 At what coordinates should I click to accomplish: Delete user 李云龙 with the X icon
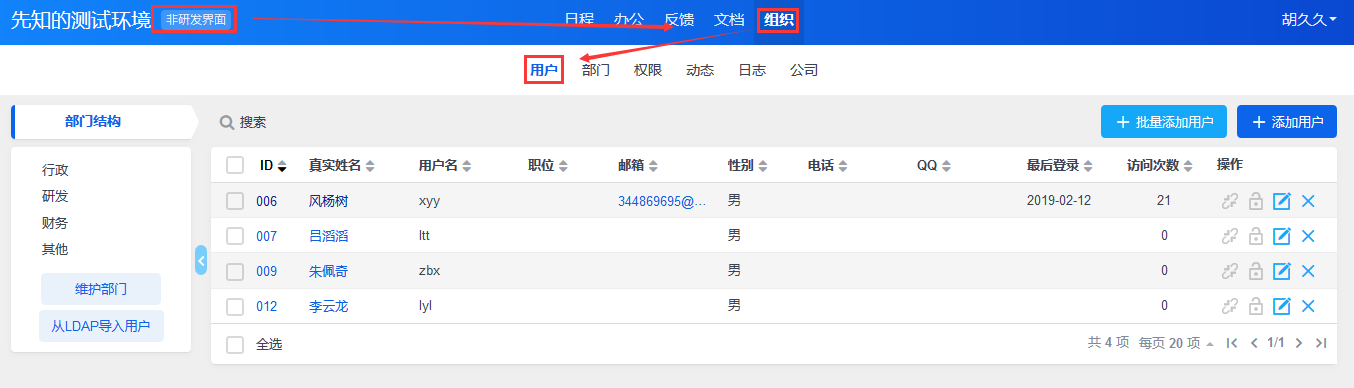[1308, 306]
